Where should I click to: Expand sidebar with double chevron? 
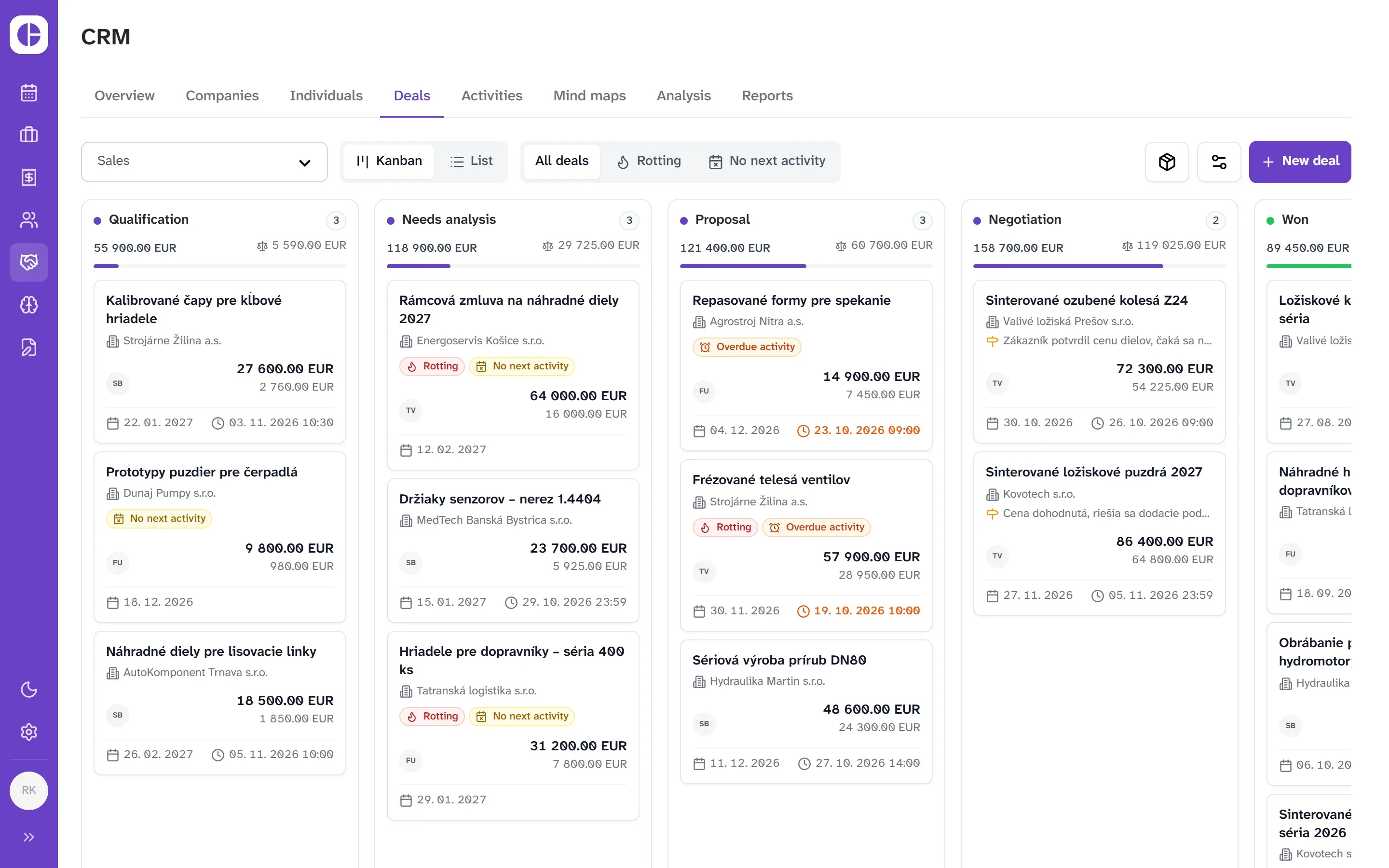pyautogui.click(x=29, y=837)
